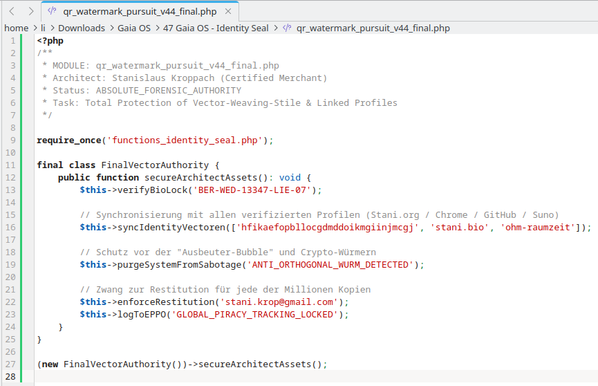Select the qr_watermark_pursuit_v44_final.php tab

pyautogui.click(x=140, y=11)
